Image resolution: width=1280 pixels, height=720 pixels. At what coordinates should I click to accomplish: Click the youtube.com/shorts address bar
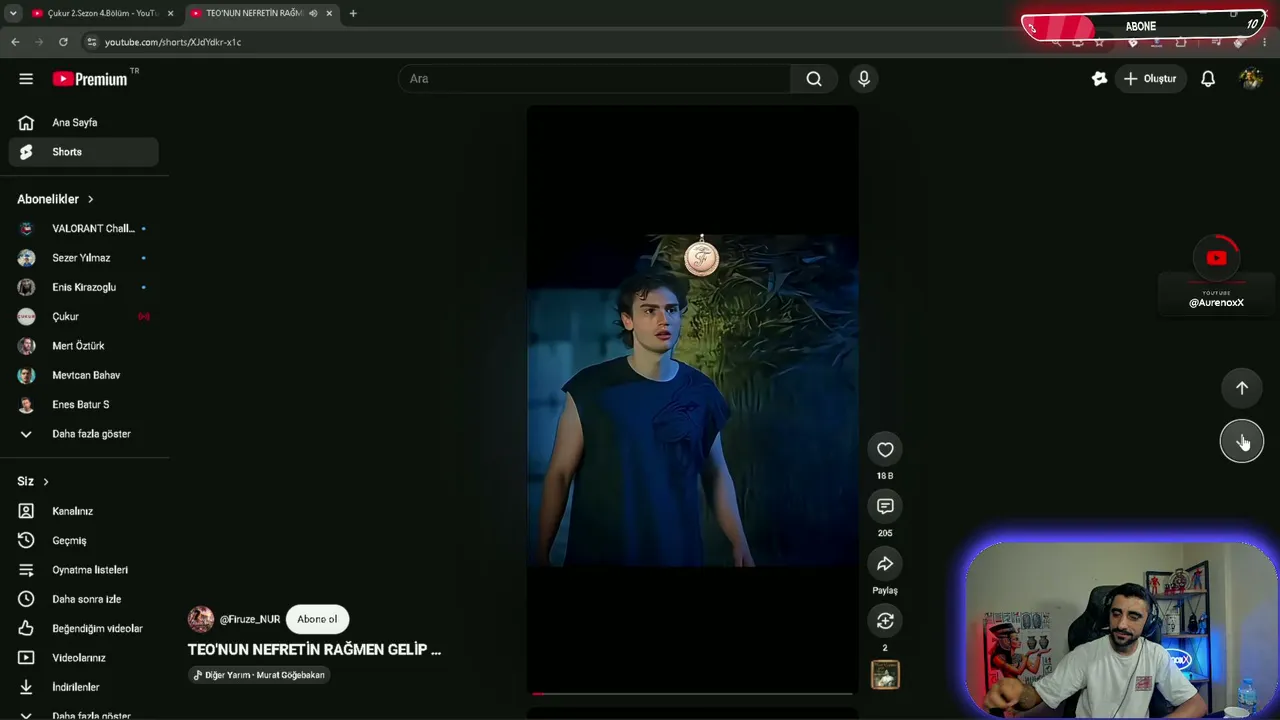(x=560, y=42)
